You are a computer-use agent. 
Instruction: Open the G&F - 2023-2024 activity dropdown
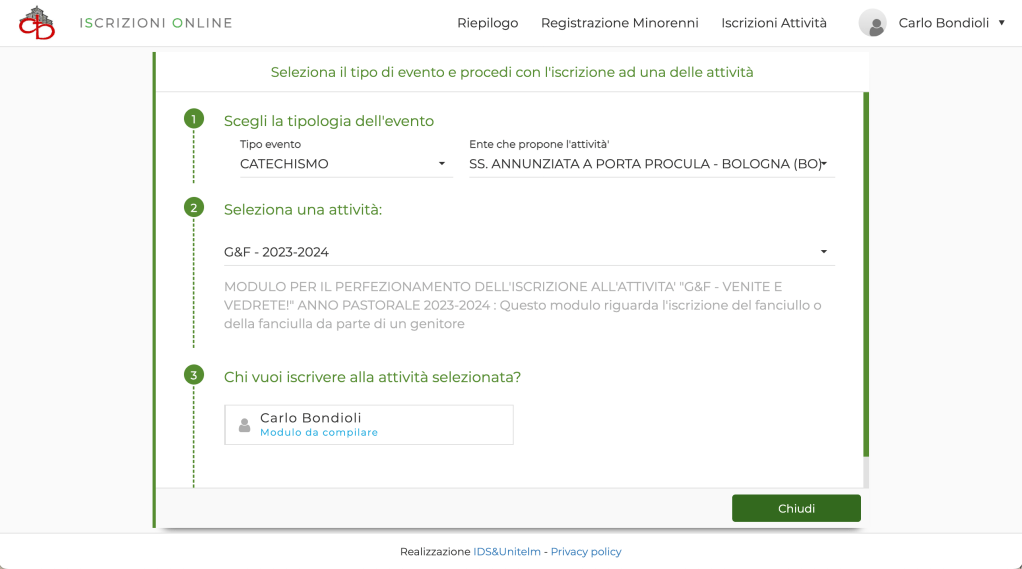coord(528,252)
